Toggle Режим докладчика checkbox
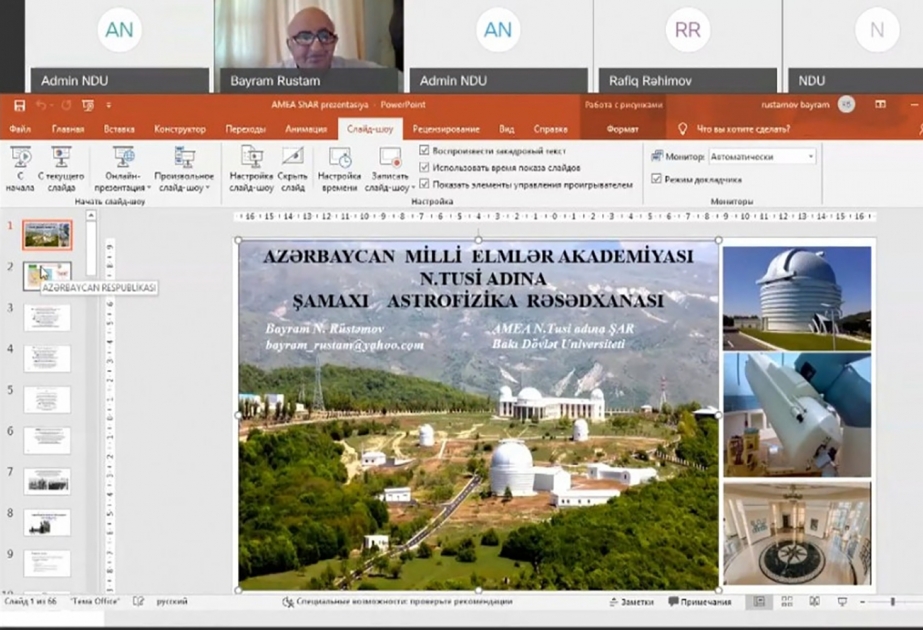The width and height of the screenshot is (923, 630). (656, 178)
